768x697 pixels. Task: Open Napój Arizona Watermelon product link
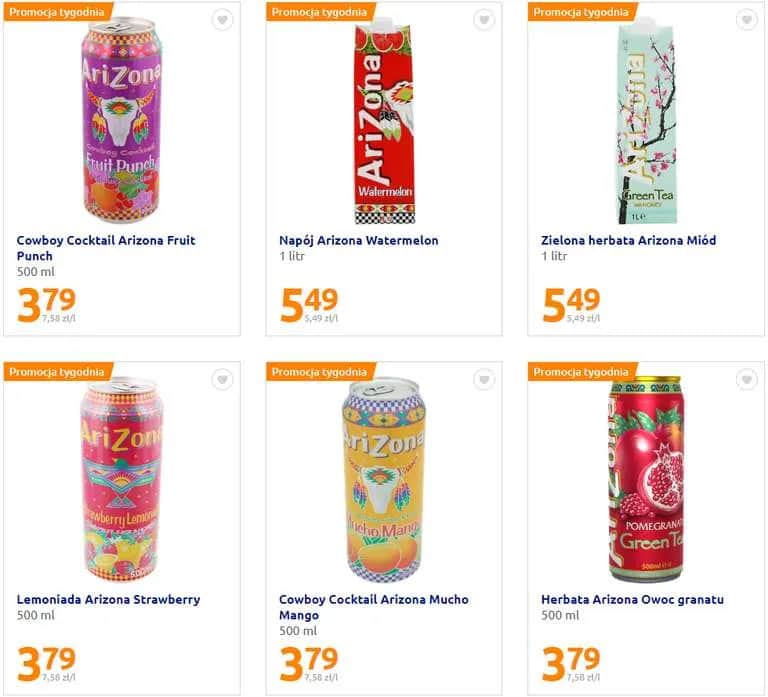coord(358,240)
